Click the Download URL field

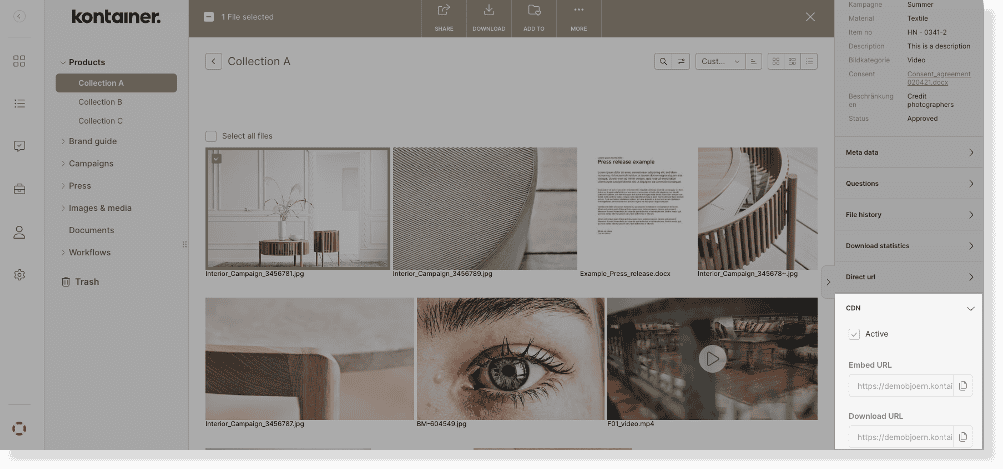[x=901, y=437]
